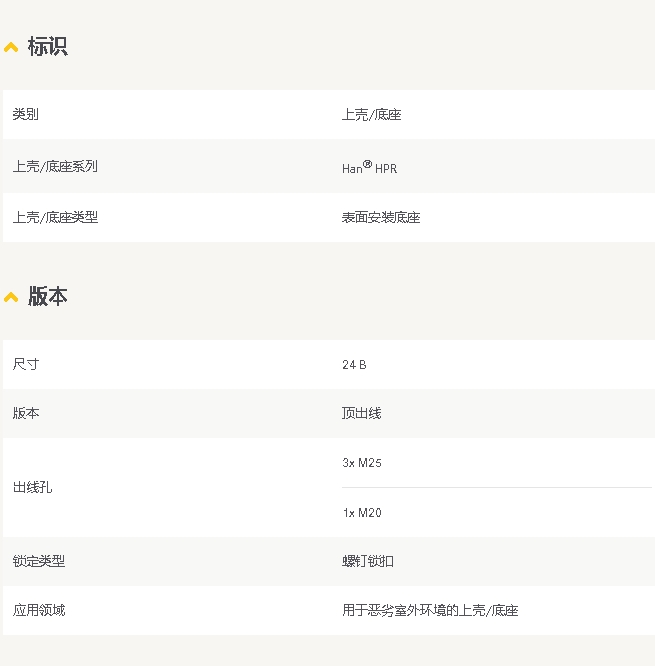Collapse the 版本 section via yellow chevron
This screenshot has width=655, height=666.
click(11, 297)
